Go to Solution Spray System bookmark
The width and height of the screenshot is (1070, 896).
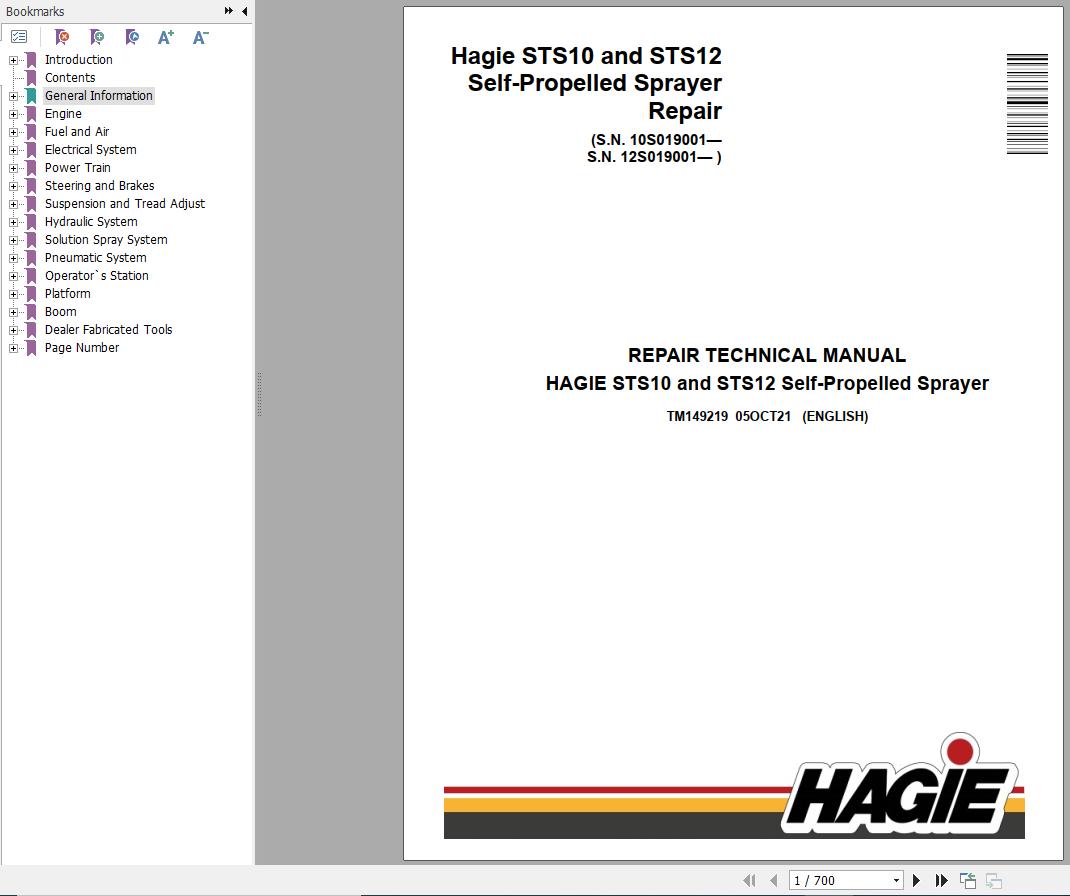pos(106,240)
